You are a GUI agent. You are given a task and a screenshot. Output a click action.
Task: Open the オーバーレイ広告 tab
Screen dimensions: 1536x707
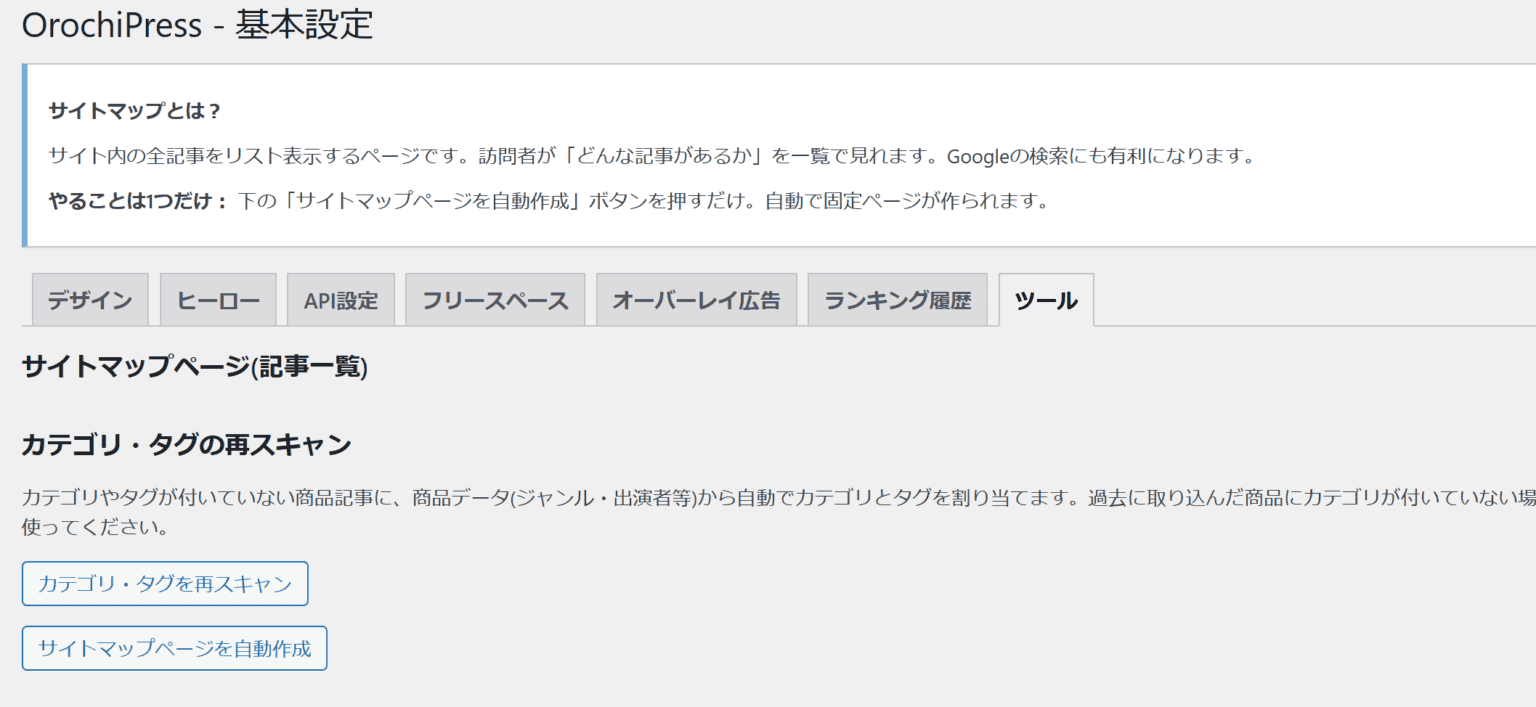coord(696,300)
